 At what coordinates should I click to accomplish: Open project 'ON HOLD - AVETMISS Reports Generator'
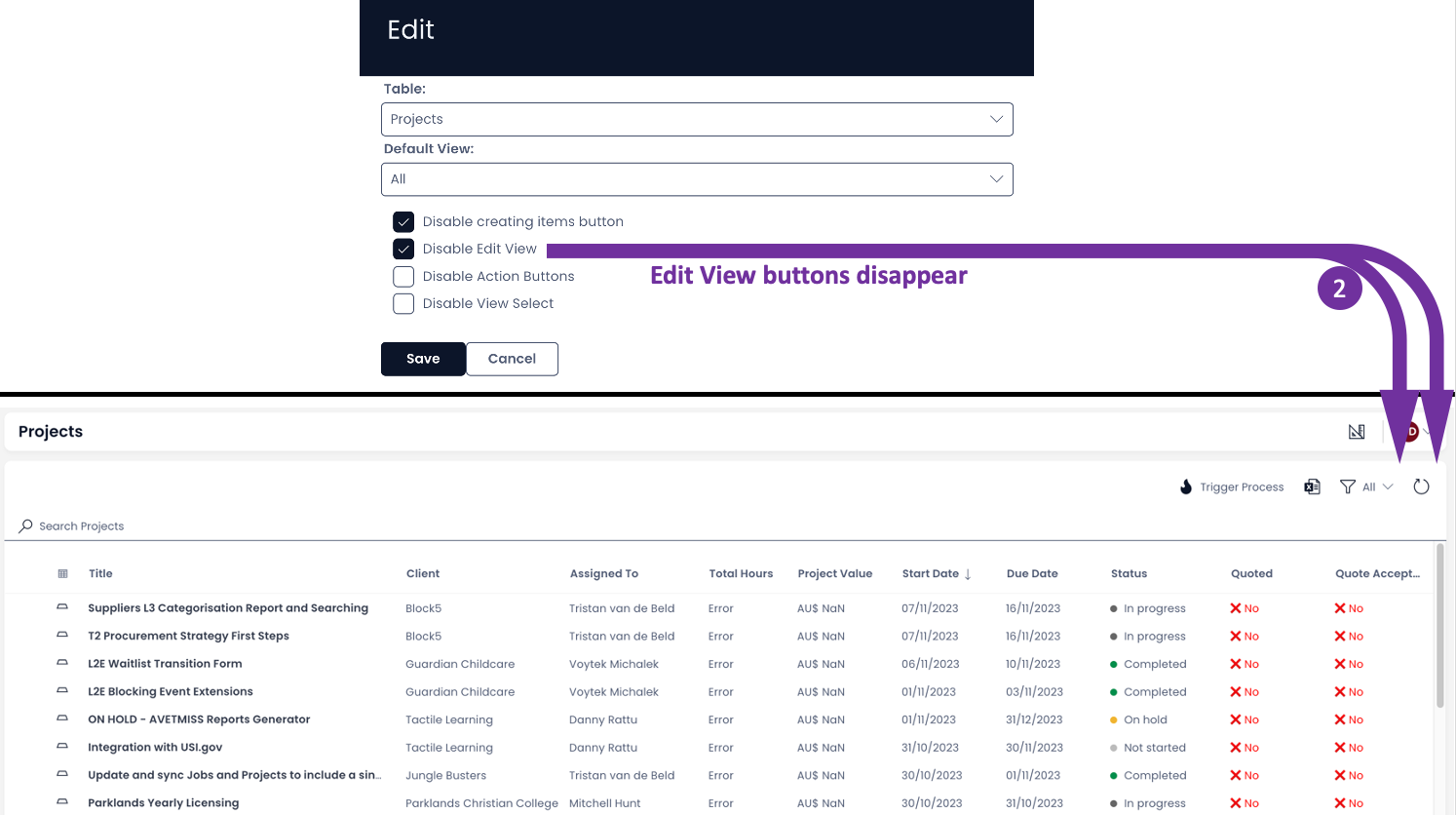199,719
